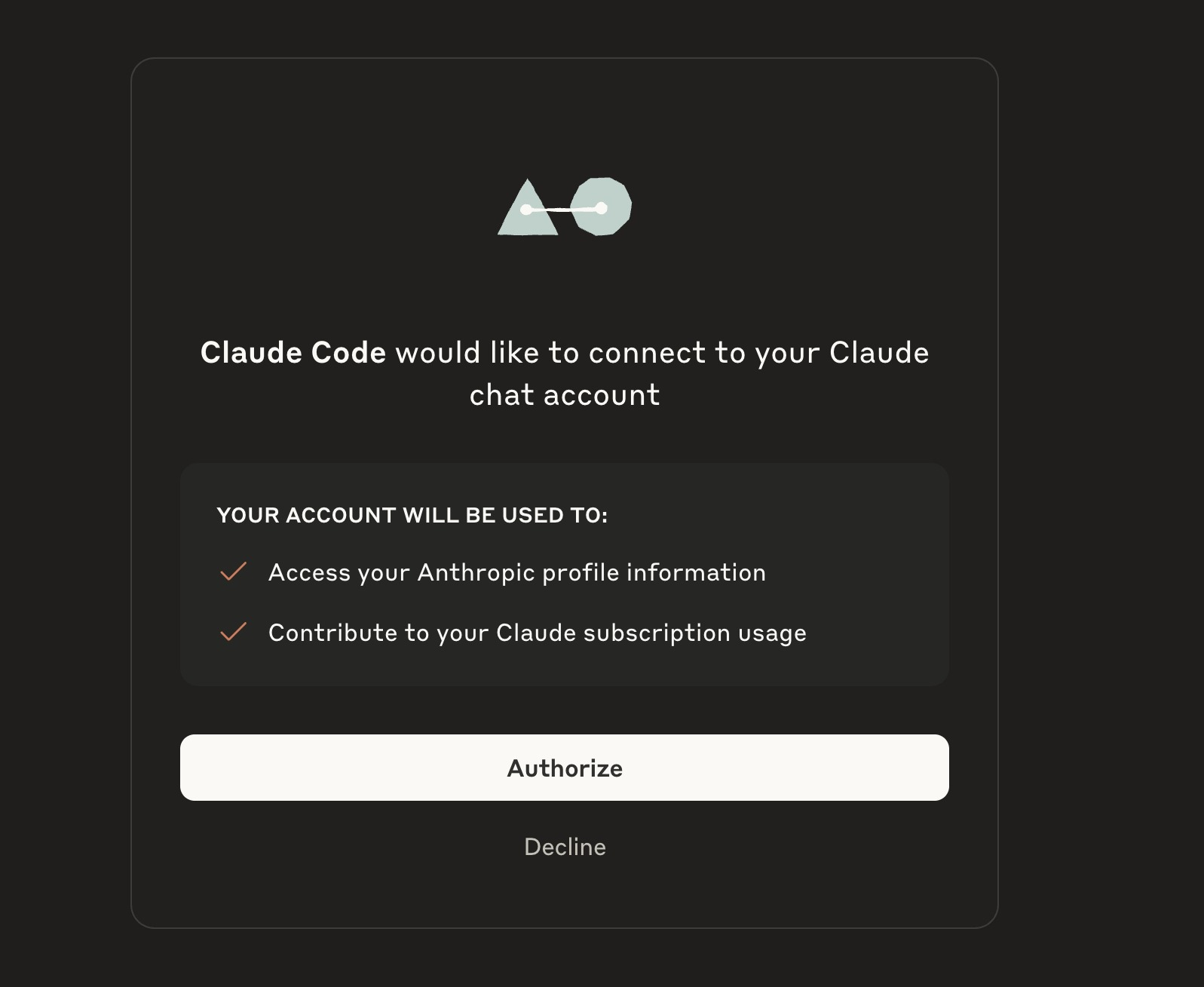Screen dimensions: 1204x987
Task: Click the "YOUR ACCOUNT WILL BE USED TO:" heading
Action: (x=412, y=515)
